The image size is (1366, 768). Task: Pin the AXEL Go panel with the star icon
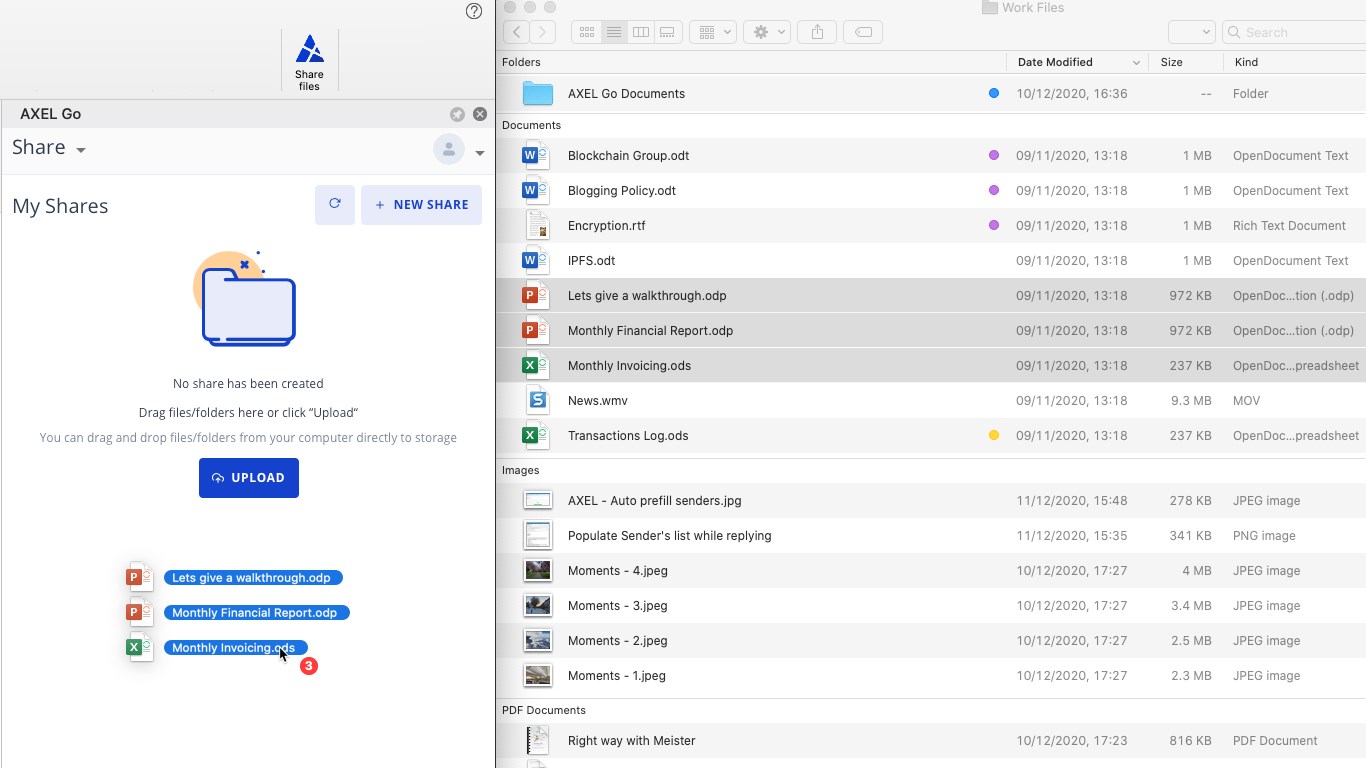point(457,114)
